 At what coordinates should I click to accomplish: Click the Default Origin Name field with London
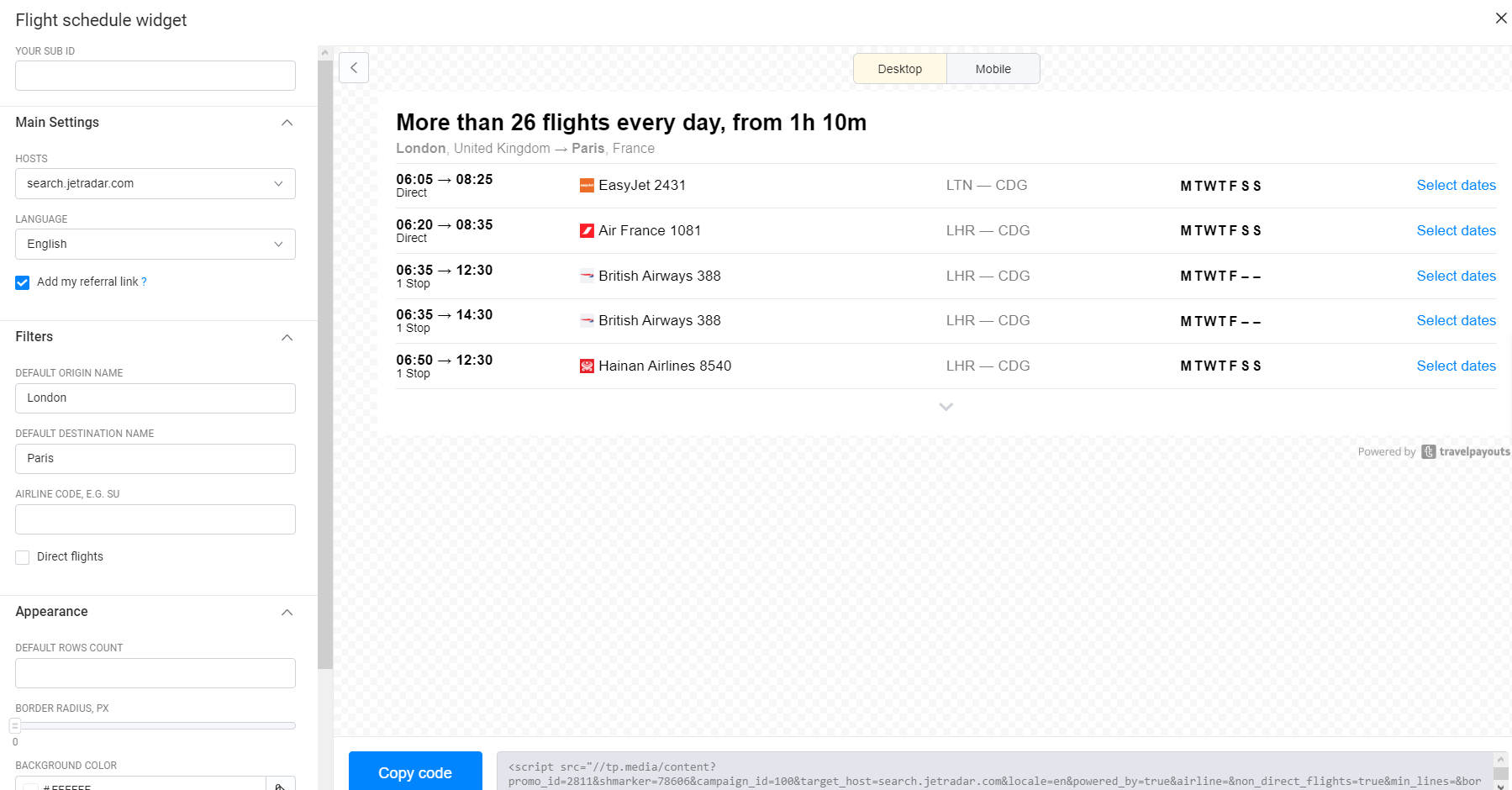[155, 398]
